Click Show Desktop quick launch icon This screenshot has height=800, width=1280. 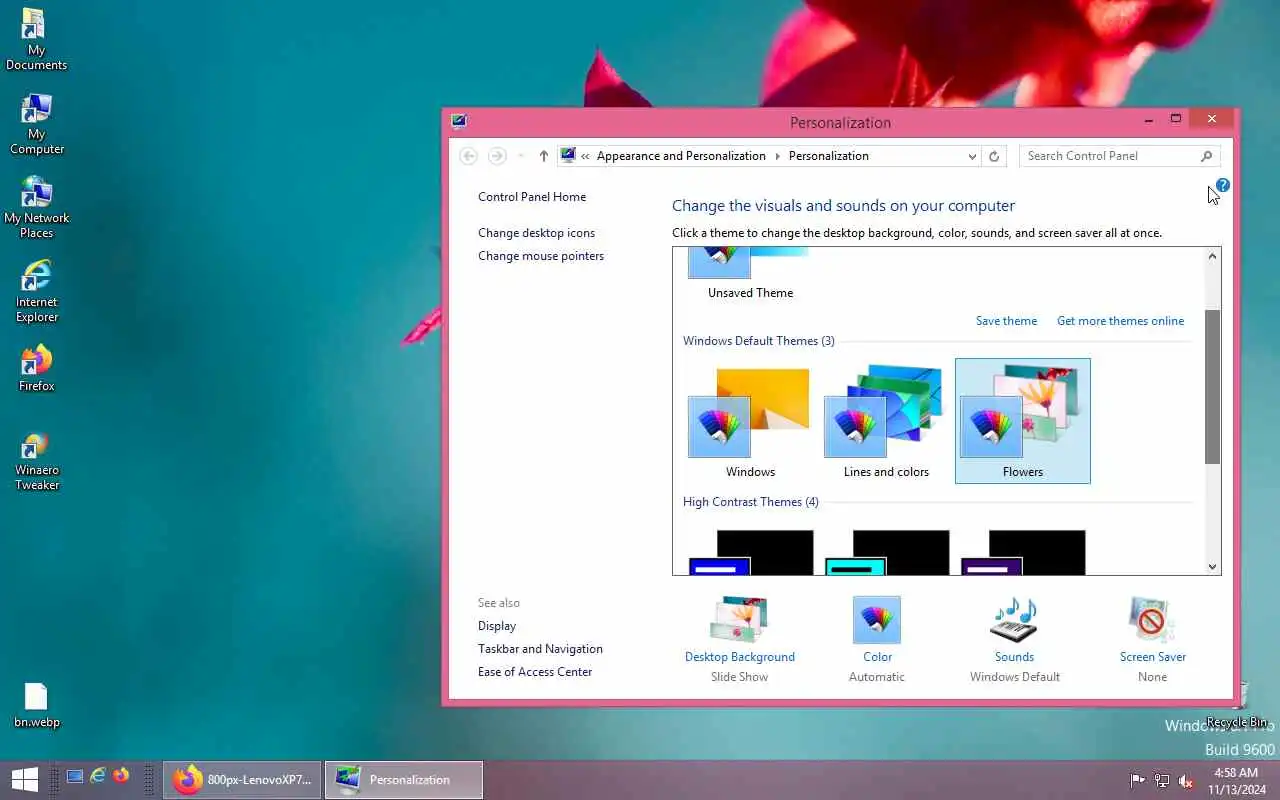pos(75,776)
